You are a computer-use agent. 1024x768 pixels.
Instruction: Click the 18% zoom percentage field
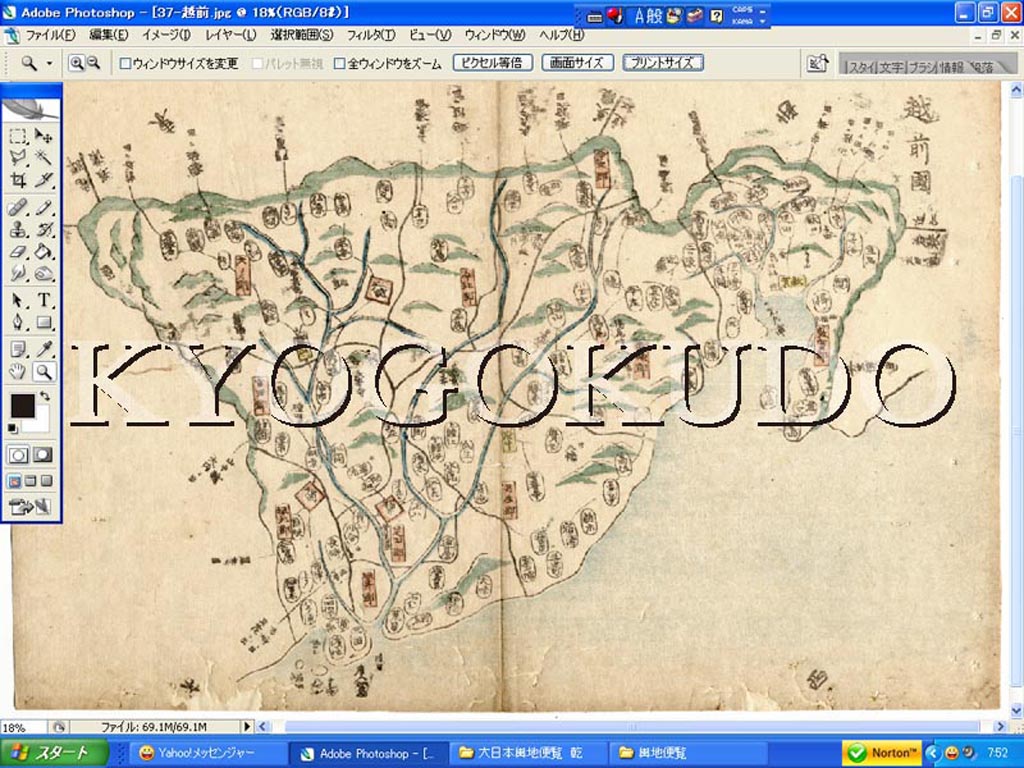[24, 727]
